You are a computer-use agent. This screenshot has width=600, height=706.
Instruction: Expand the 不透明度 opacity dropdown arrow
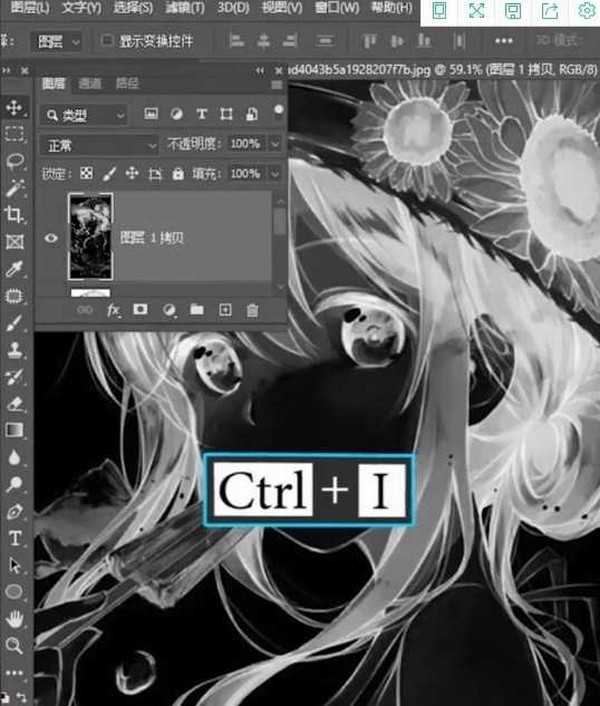click(x=276, y=145)
